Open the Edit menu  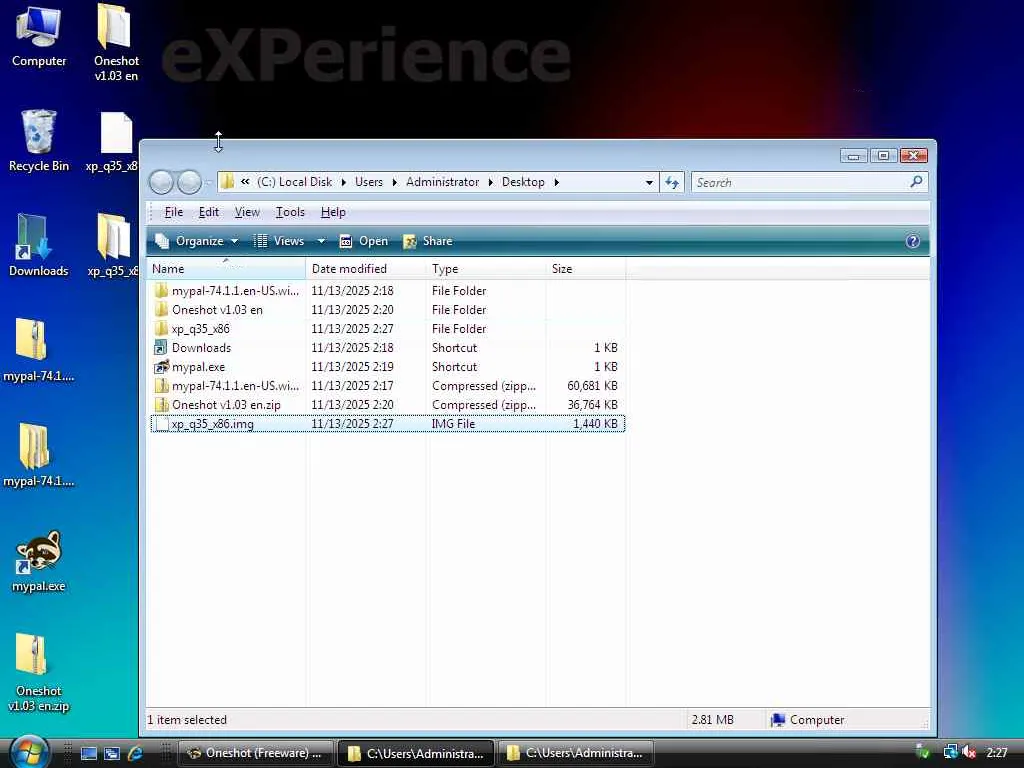point(209,212)
